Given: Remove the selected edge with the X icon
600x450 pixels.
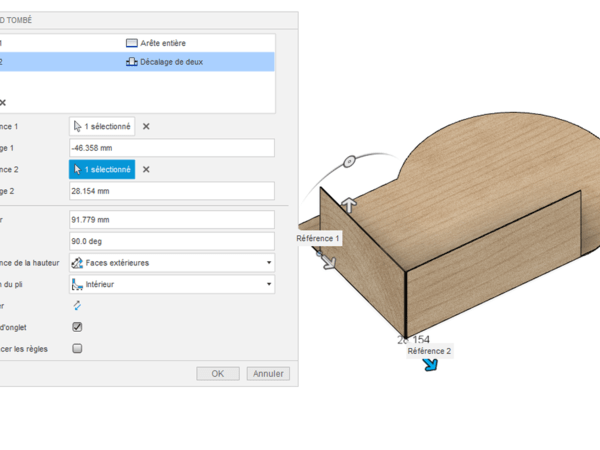Looking at the screenshot, I should coord(3,102).
